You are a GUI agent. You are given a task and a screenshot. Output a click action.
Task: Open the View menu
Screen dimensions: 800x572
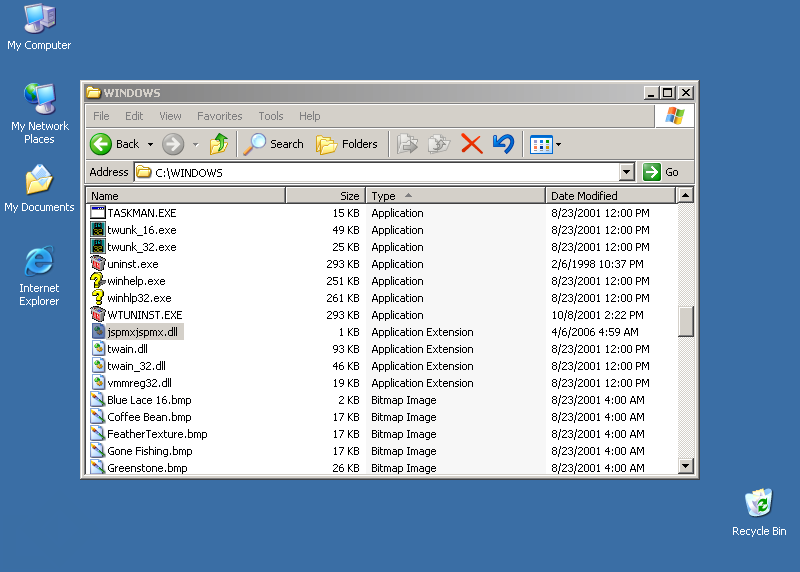[170, 116]
